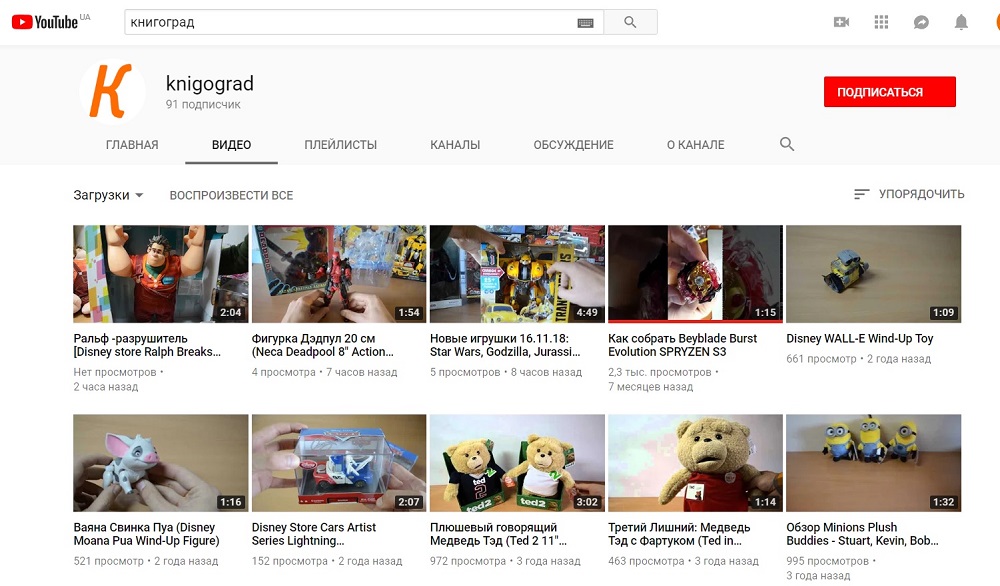This screenshot has height=586, width=1000.
Task: Open the two Ted bears video thumbnail
Action: [517, 463]
